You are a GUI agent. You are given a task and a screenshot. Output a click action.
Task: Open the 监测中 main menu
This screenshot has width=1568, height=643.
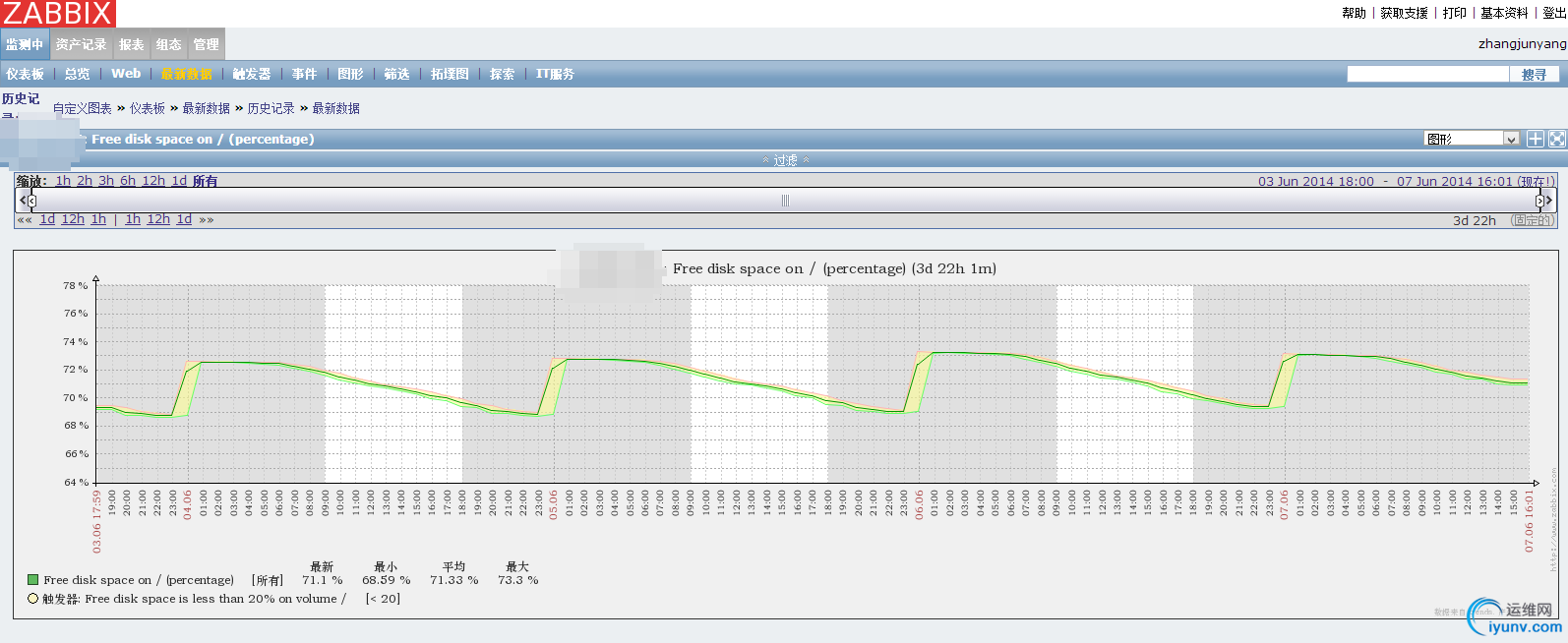[x=25, y=44]
